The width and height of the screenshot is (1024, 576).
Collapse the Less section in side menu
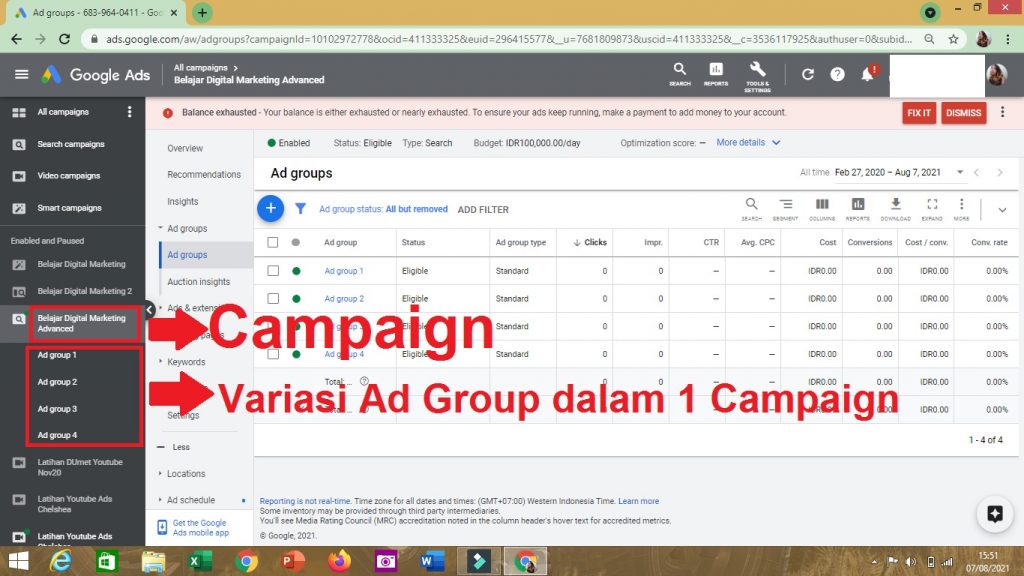tap(180, 447)
